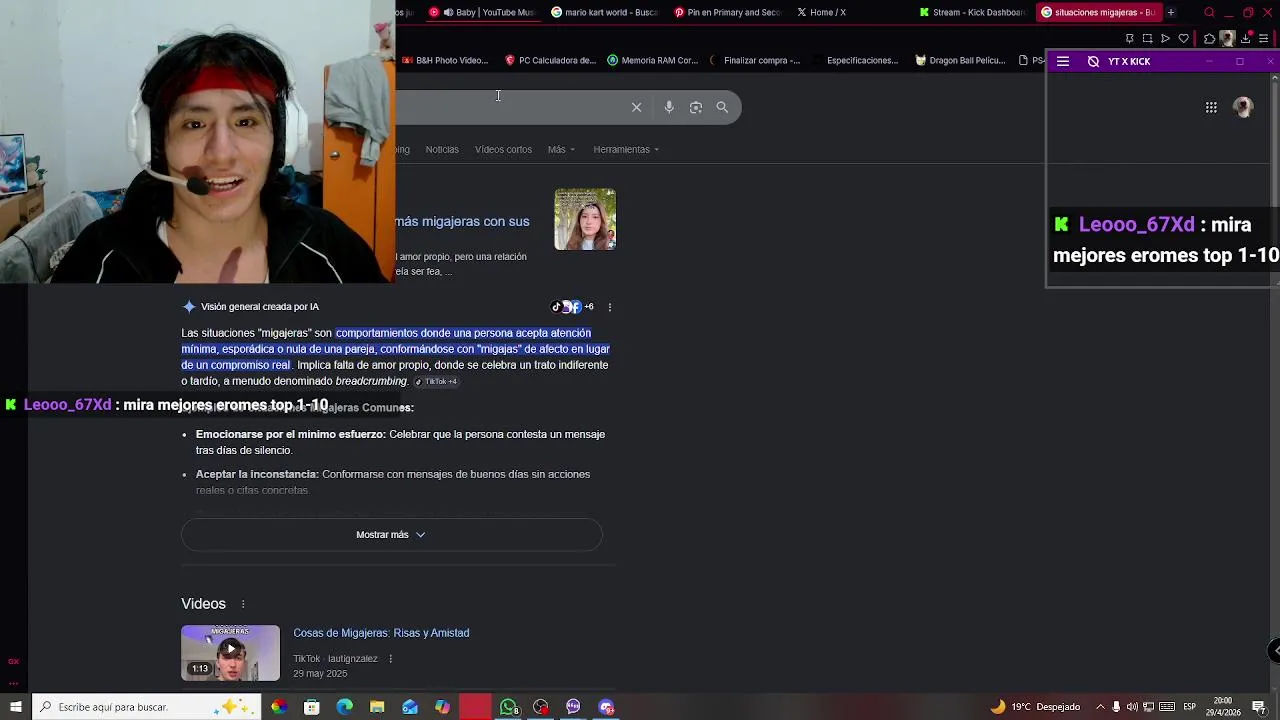
Task: Open Opera easy setup menu icon
Action: click(x=1264, y=39)
